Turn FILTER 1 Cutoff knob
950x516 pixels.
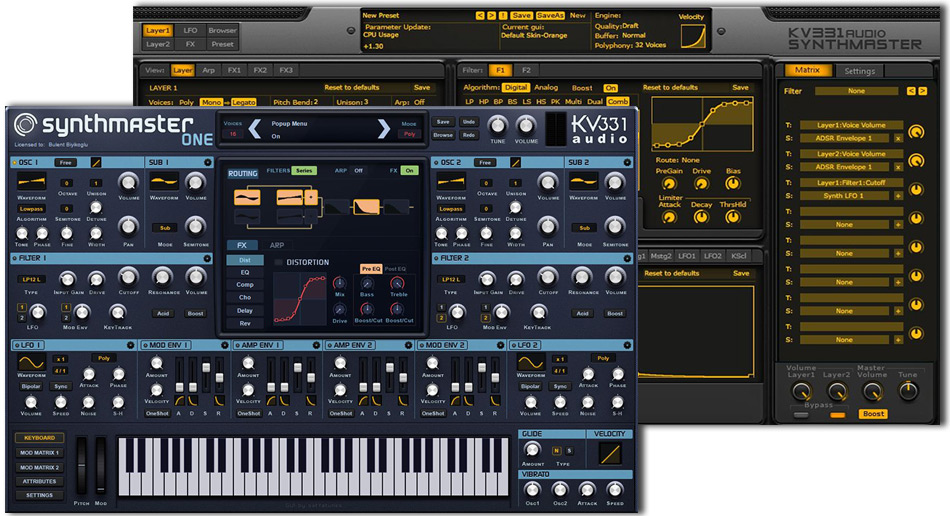point(128,277)
